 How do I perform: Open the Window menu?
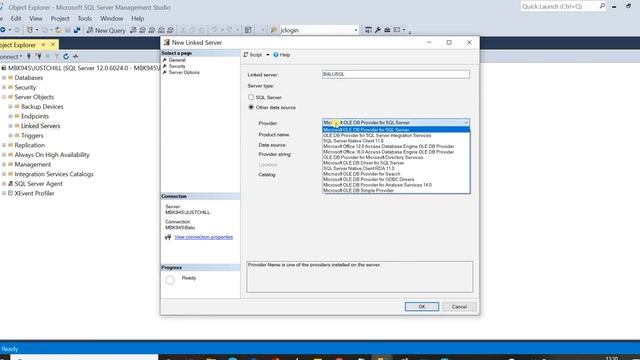coord(111,18)
